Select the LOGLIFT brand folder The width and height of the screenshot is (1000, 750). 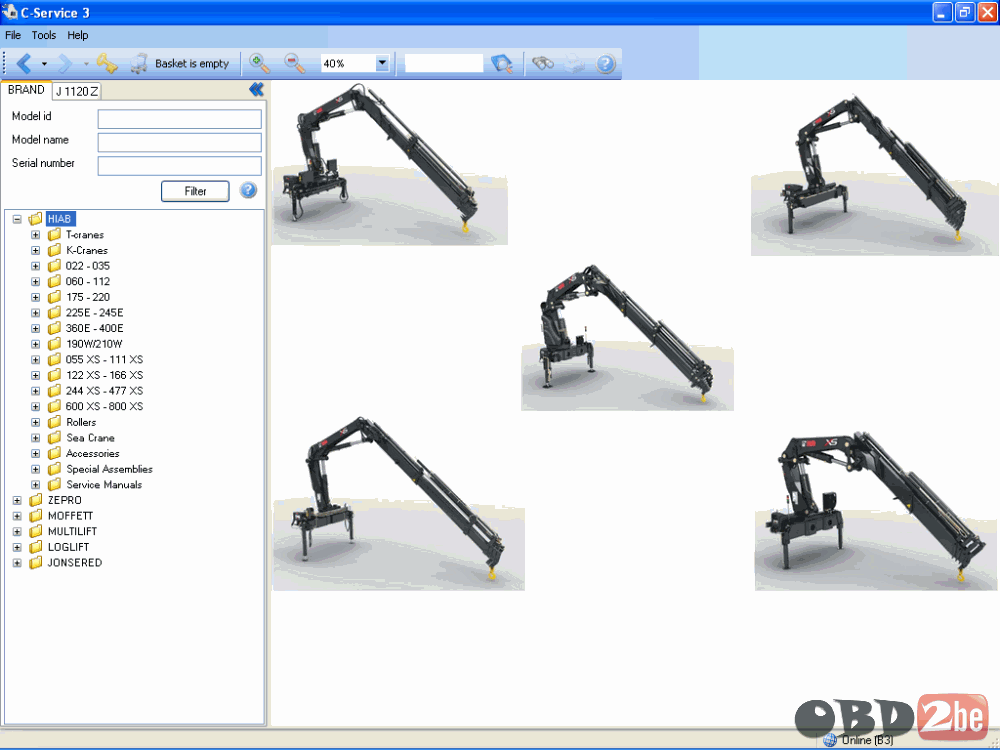click(x=68, y=547)
